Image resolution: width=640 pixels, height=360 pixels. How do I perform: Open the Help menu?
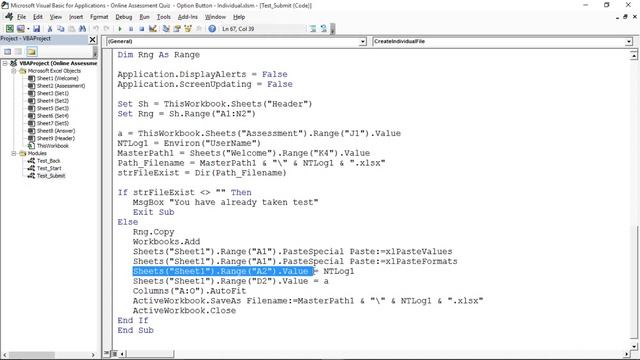(239, 17)
